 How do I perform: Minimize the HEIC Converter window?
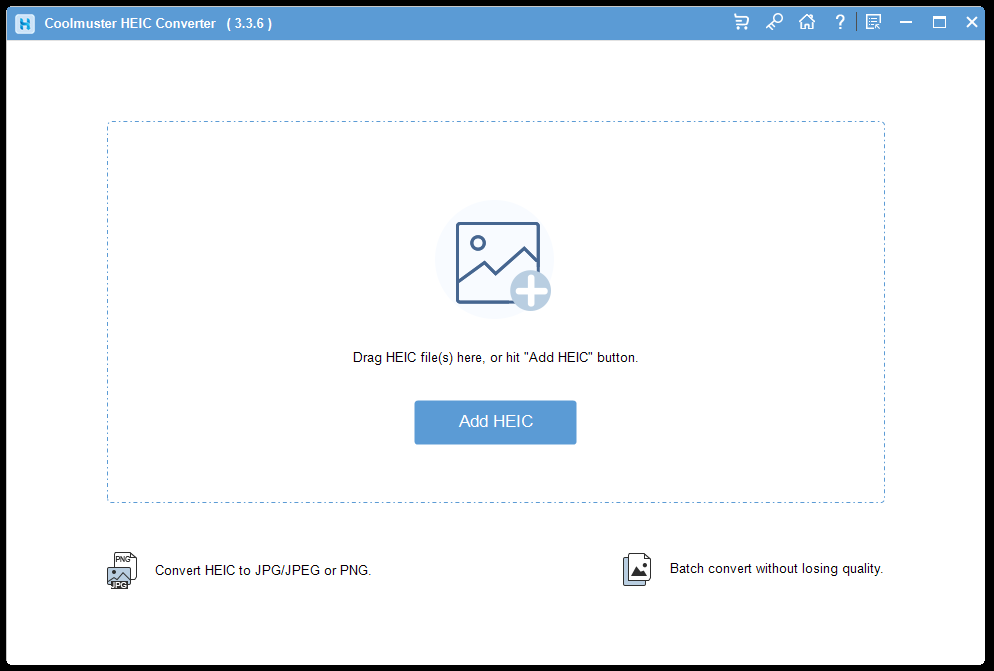(x=906, y=22)
